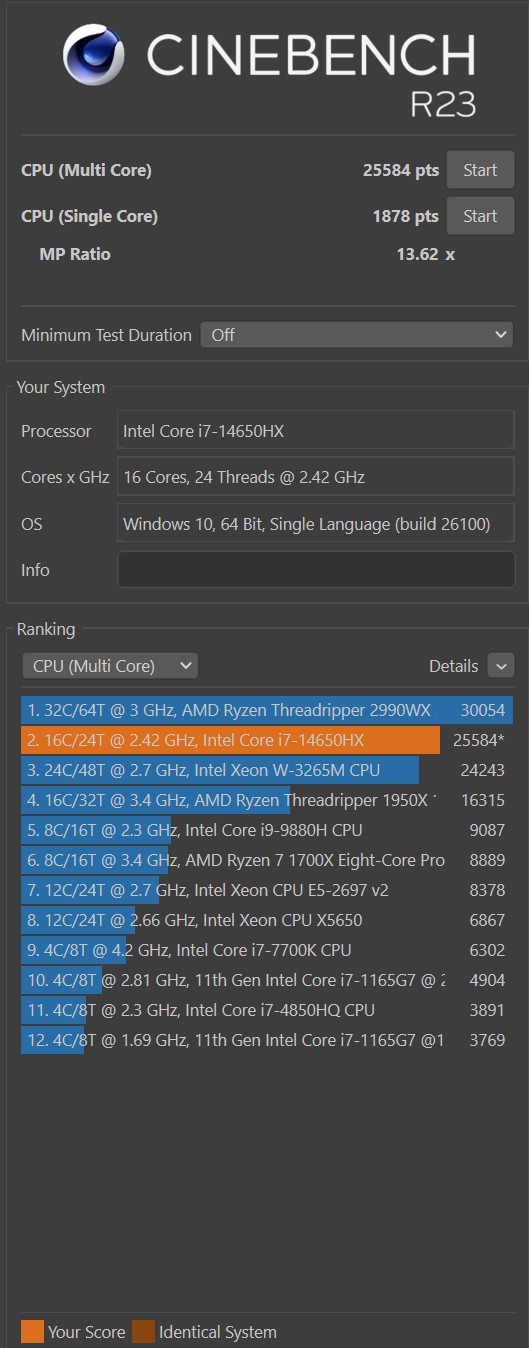The height and width of the screenshot is (1348, 529).
Task: Start the CPU Single Core test
Action: coord(480,216)
